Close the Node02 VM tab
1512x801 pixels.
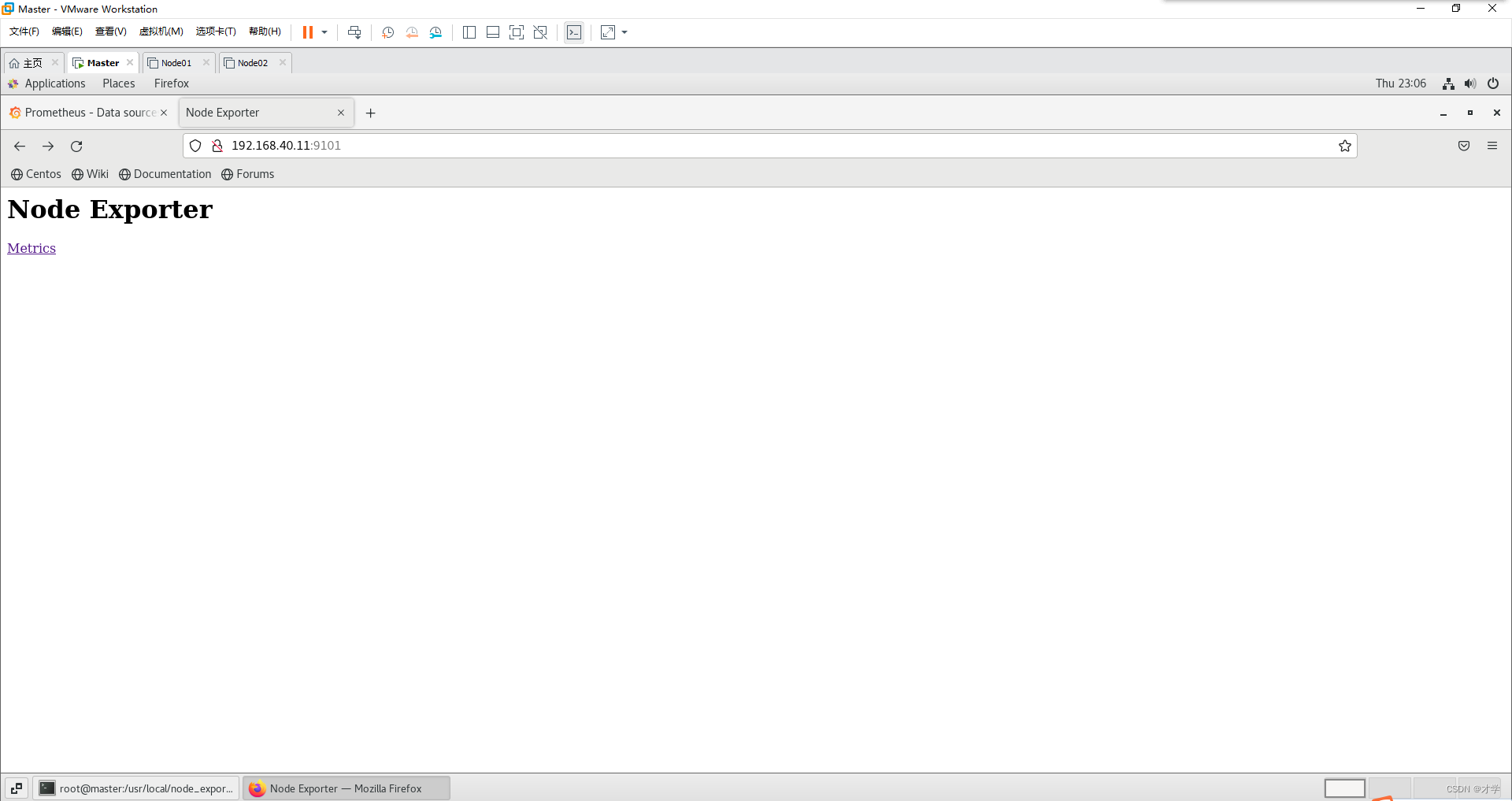coord(283,63)
